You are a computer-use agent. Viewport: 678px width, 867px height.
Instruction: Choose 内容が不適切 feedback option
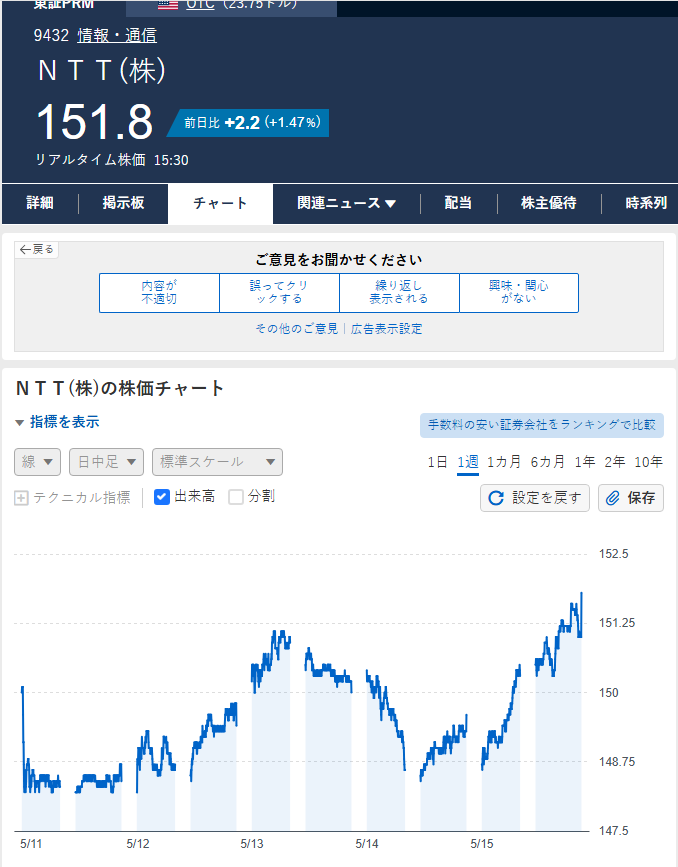[159, 293]
